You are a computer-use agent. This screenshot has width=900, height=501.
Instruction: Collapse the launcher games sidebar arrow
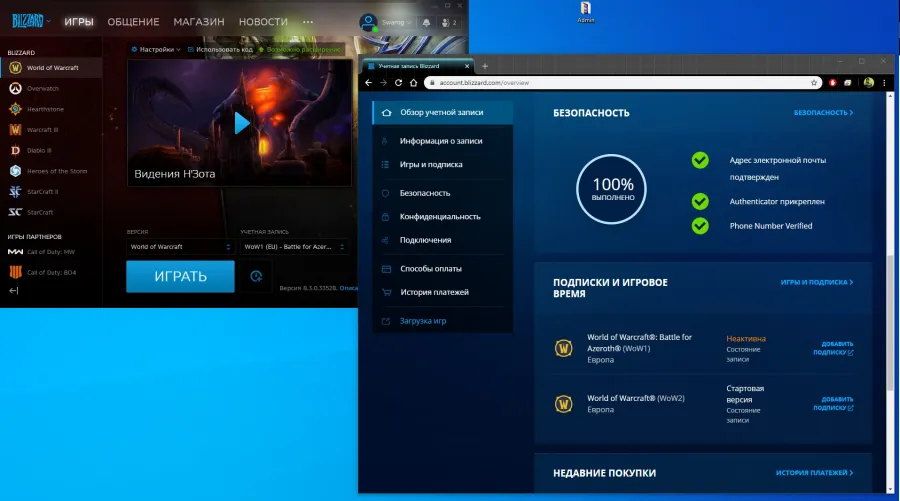coord(14,291)
